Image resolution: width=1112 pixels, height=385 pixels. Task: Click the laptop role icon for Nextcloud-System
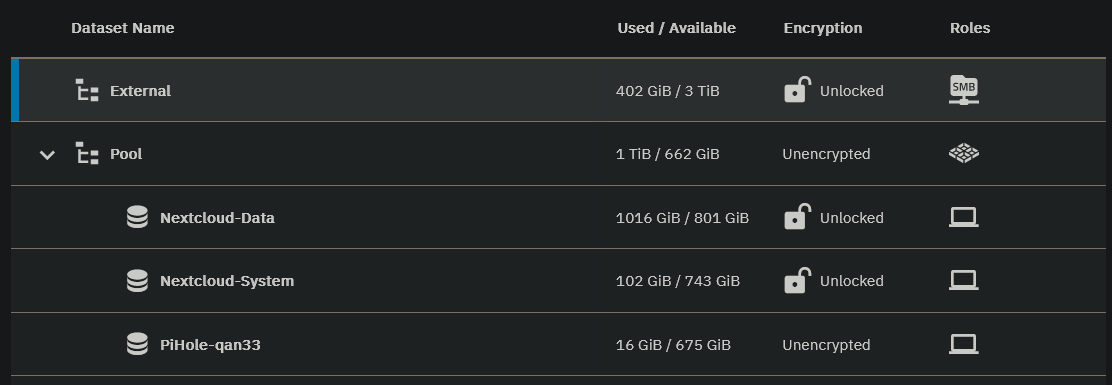pos(964,280)
